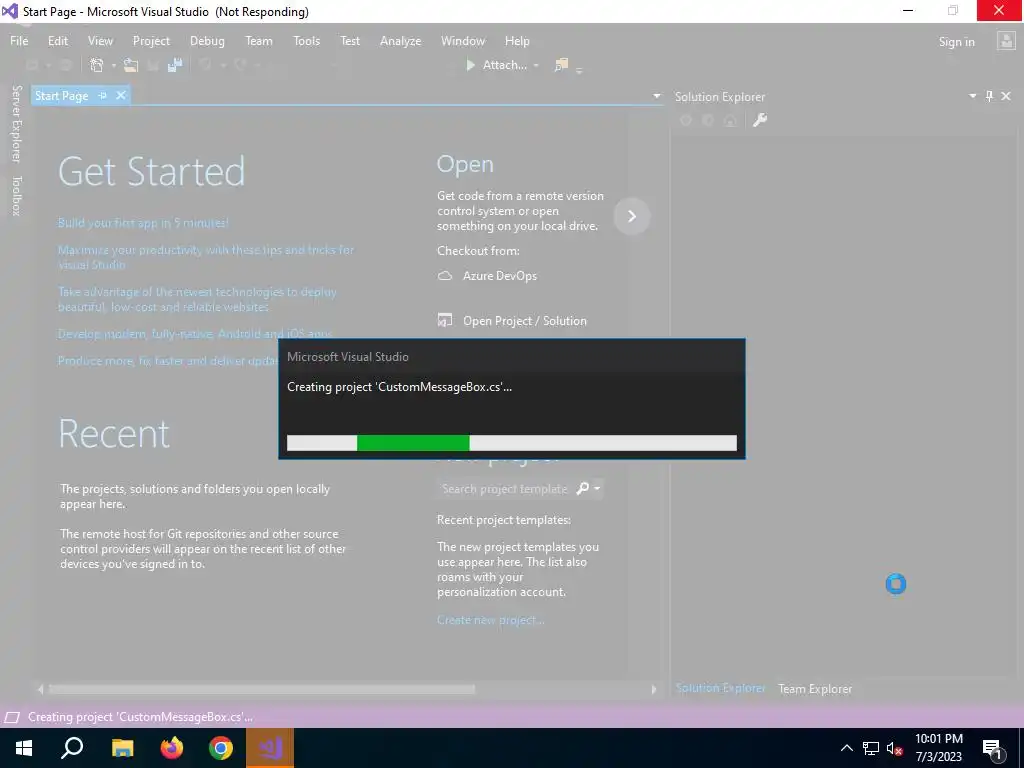Open the Analyze menu
Viewport: 1024px width, 768px height.
pyautogui.click(x=400, y=40)
